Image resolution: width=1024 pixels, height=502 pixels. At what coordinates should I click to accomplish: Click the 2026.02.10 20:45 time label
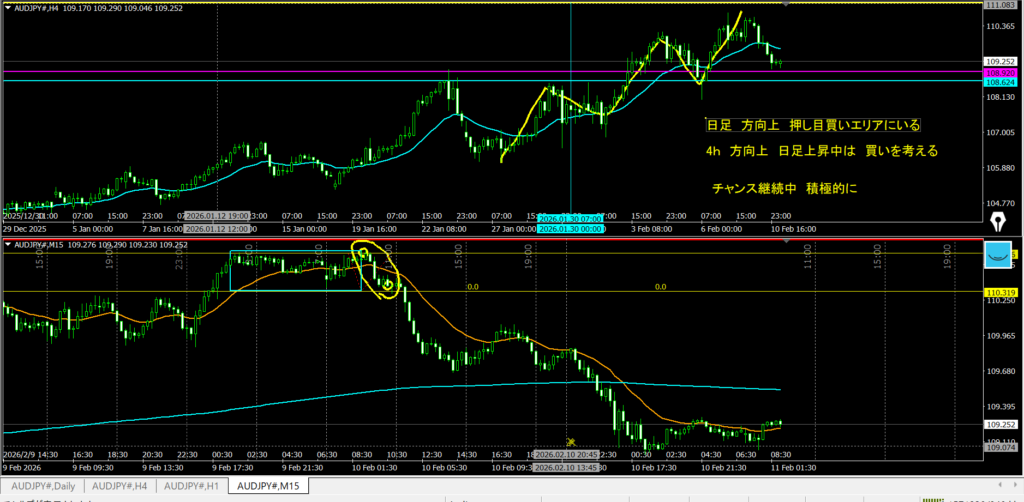click(x=570, y=456)
